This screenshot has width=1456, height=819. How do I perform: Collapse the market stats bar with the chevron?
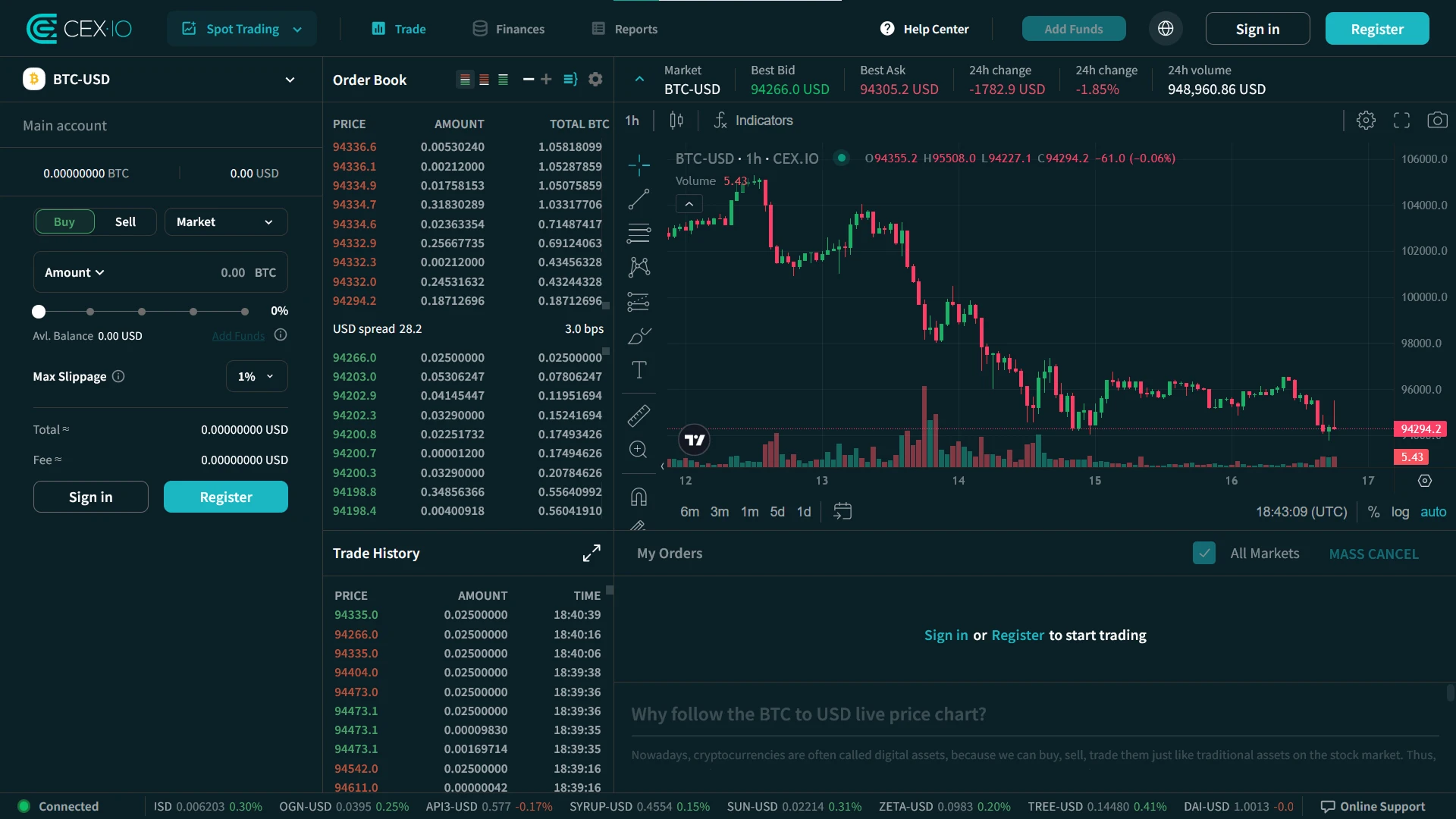click(639, 79)
